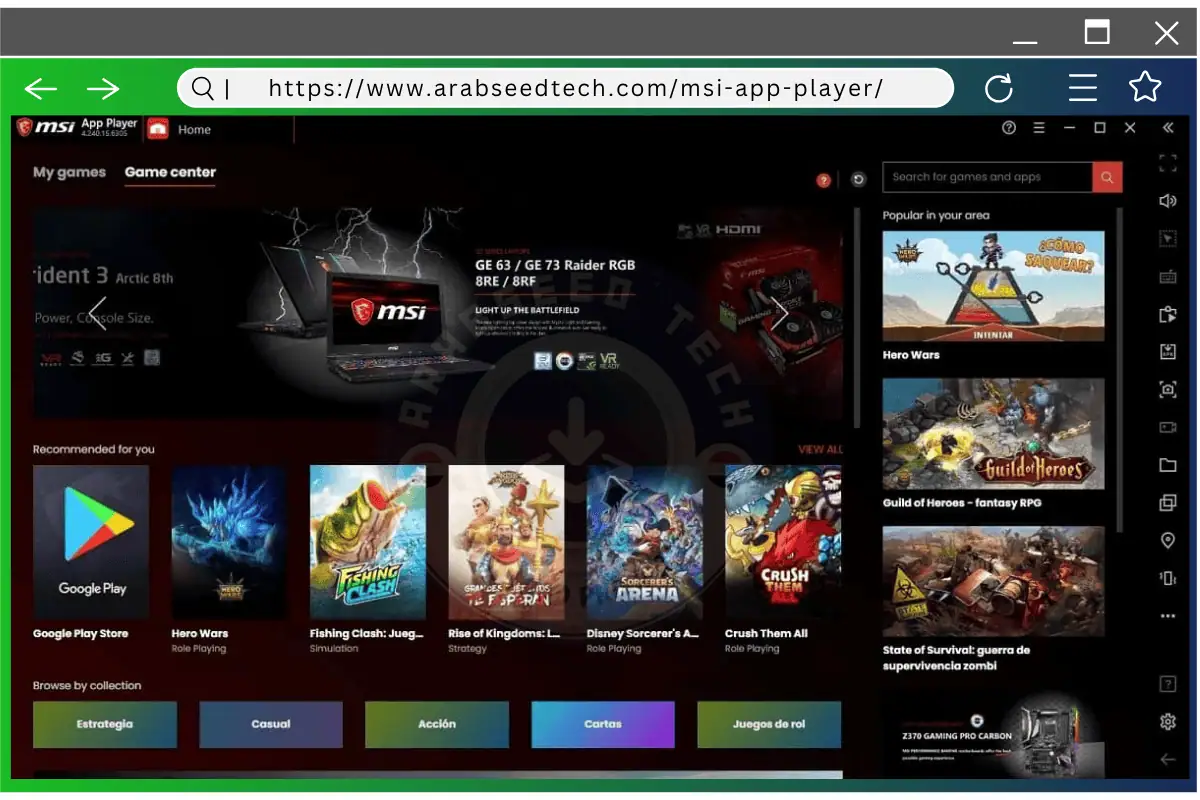The width and height of the screenshot is (1200, 800).
Task: Toggle the mouse lock cursor icon
Action: coord(1167,238)
